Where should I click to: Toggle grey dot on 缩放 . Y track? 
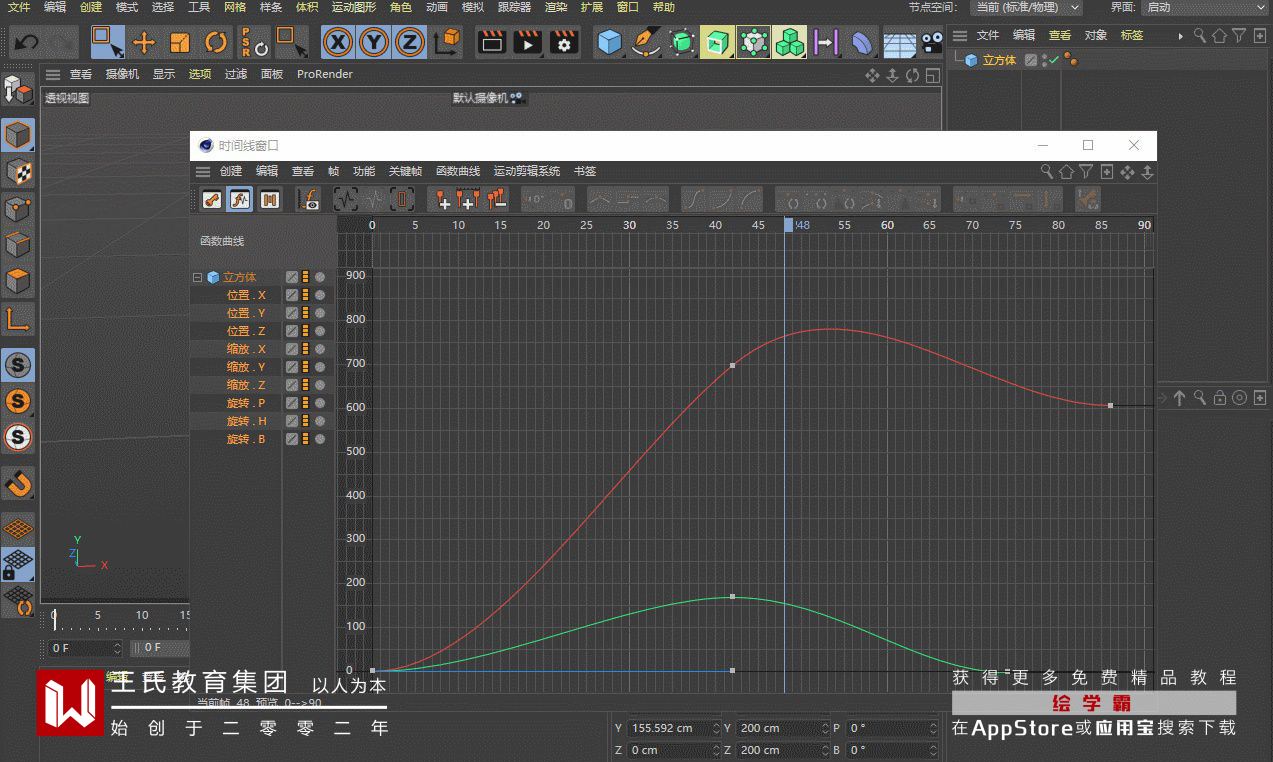click(x=320, y=367)
